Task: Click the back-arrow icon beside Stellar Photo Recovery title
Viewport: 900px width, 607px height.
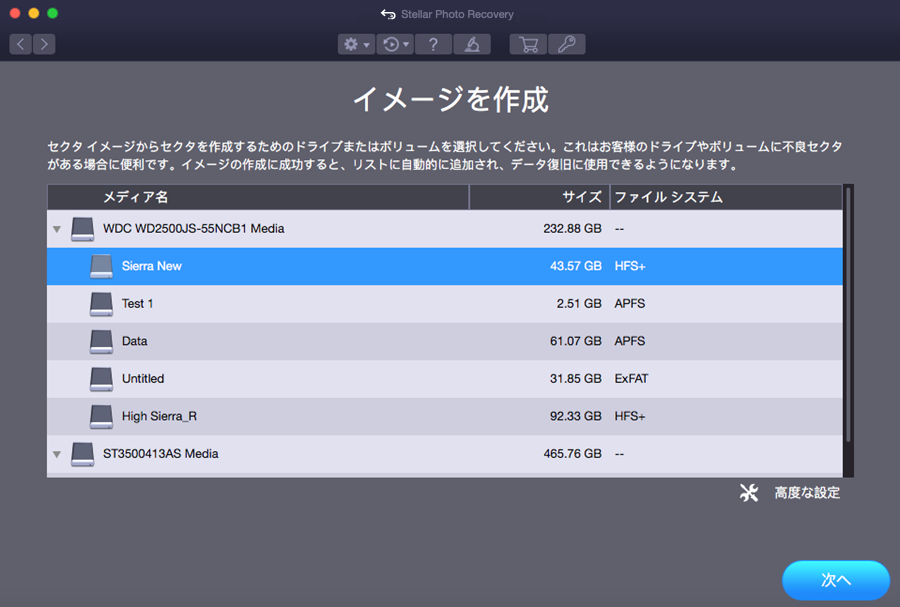Action: tap(388, 14)
